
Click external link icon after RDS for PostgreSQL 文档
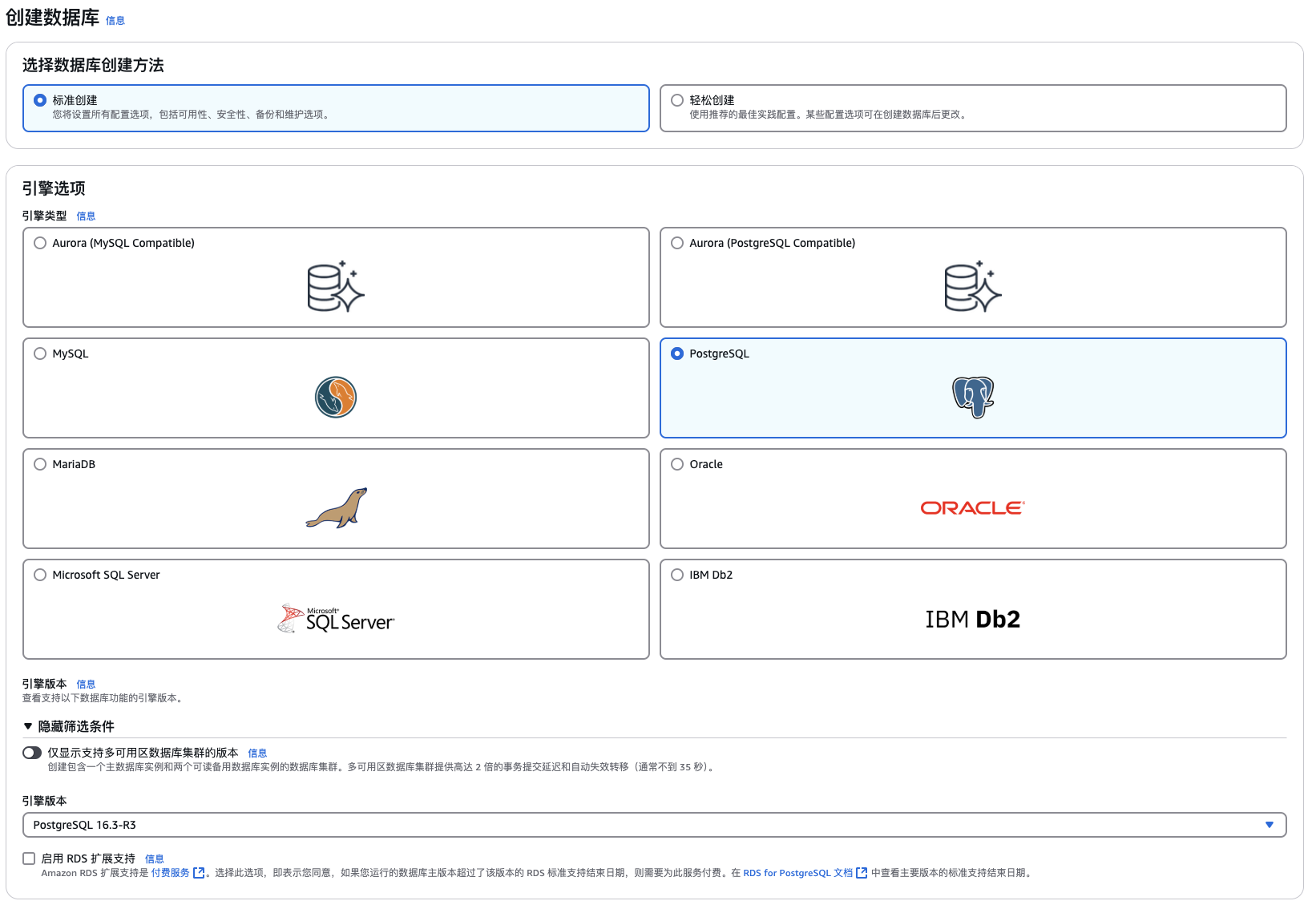click(x=862, y=873)
